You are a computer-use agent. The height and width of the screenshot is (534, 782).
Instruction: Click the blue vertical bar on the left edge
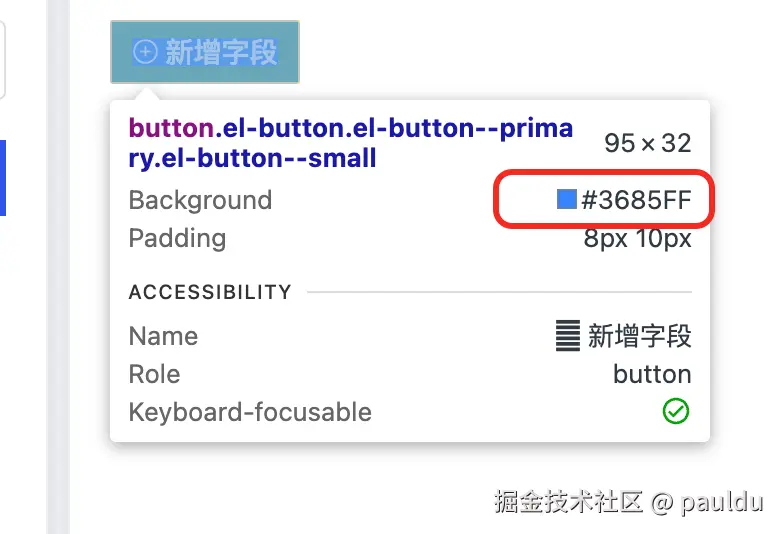(x=2, y=177)
